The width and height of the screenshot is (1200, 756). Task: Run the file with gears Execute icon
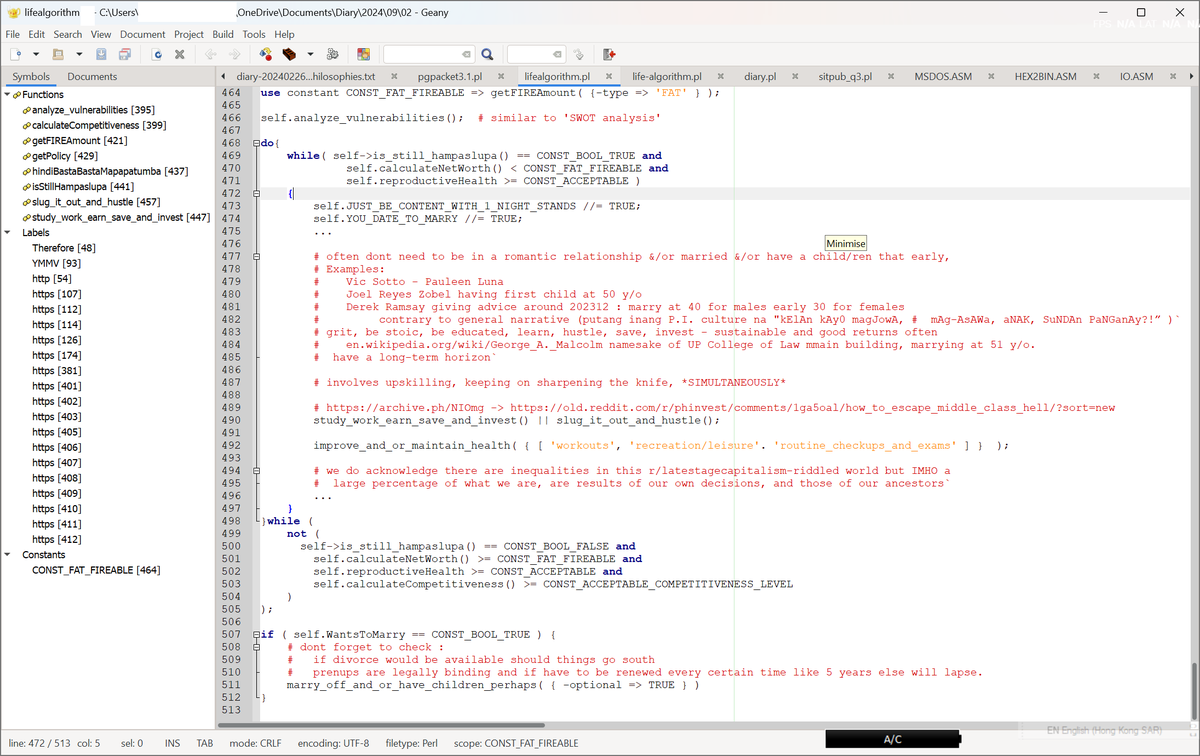pos(333,54)
